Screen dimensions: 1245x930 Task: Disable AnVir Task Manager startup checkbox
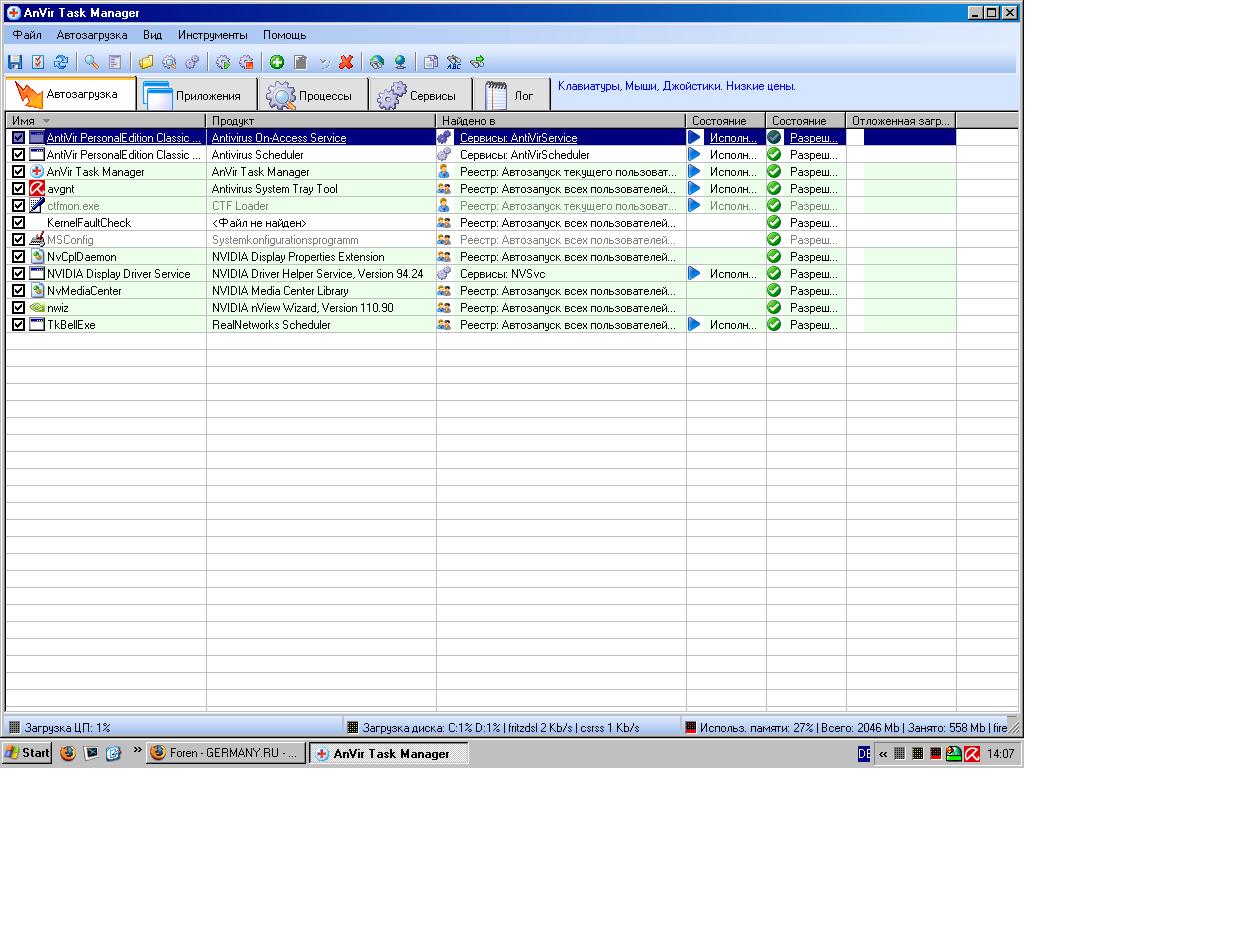18,172
